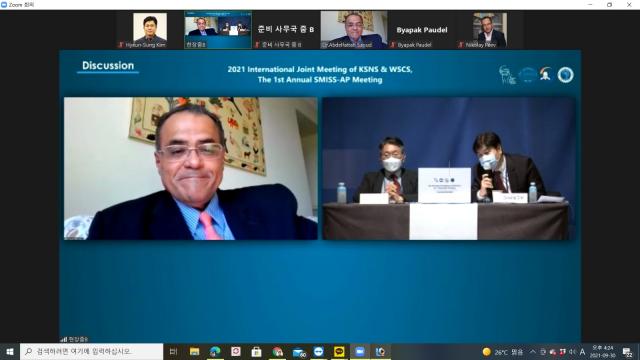Select Abdelfattah Saoud's video thumbnail
Screen dimensions: 640x360
coord(354,30)
